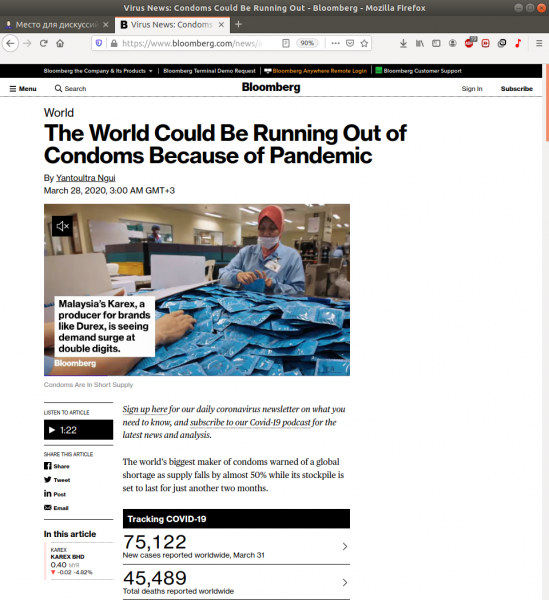Image resolution: width=549 pixels, height=600 pixels.
Task: Reload the Bloomberg page
Action: coord(44,43)
